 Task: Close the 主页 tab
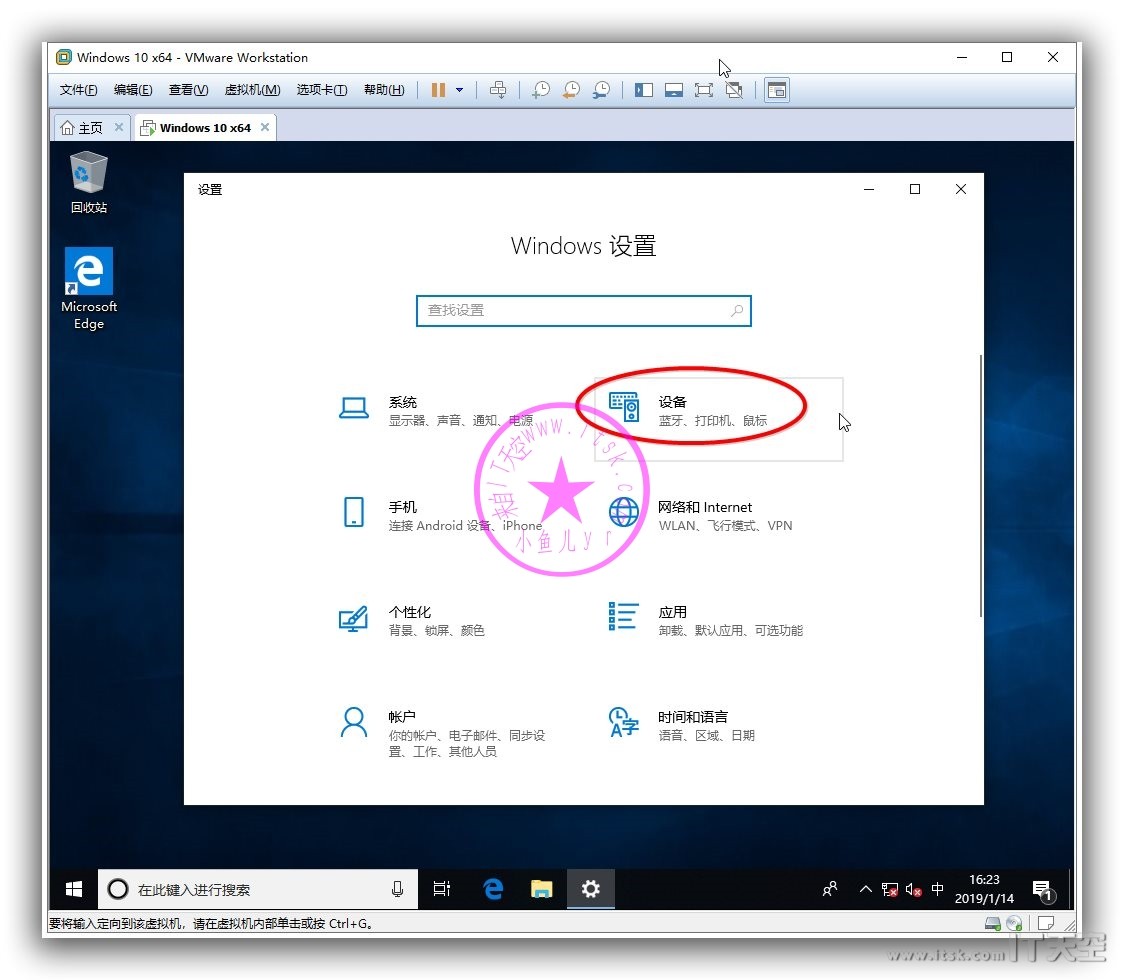tap(119, 127)
